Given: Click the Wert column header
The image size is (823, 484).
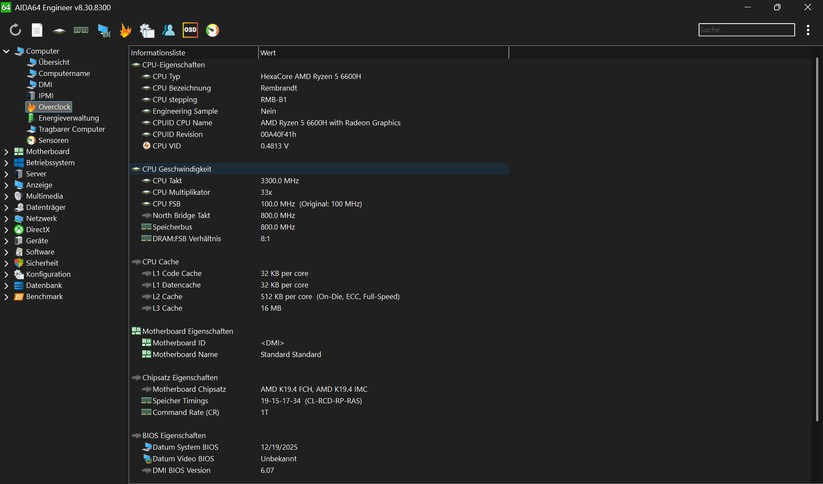Looking at the screenshot, I should tap(383, 52).
